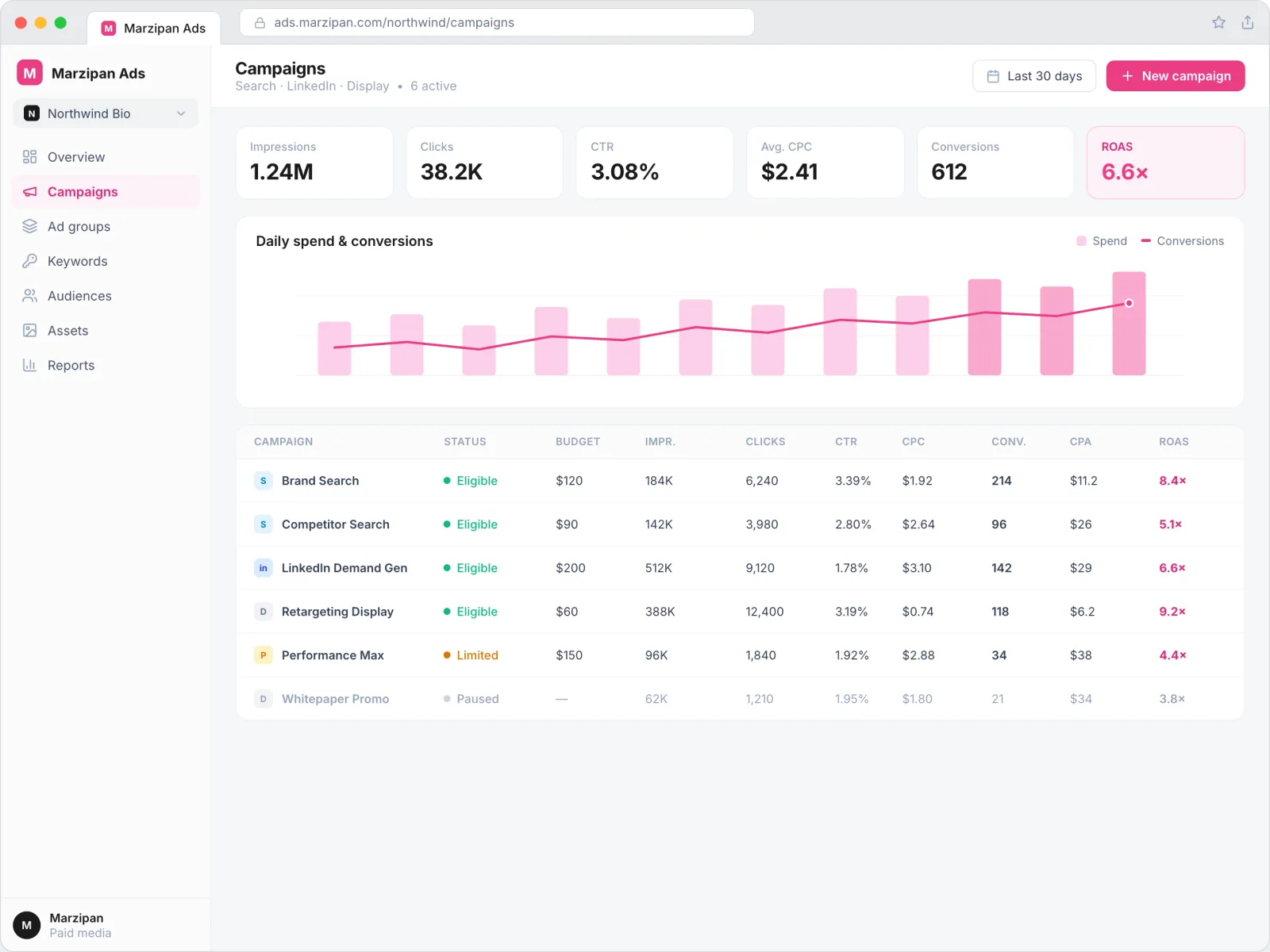
Task: Select the ROAS summary card
Action: pos(1165,163)
